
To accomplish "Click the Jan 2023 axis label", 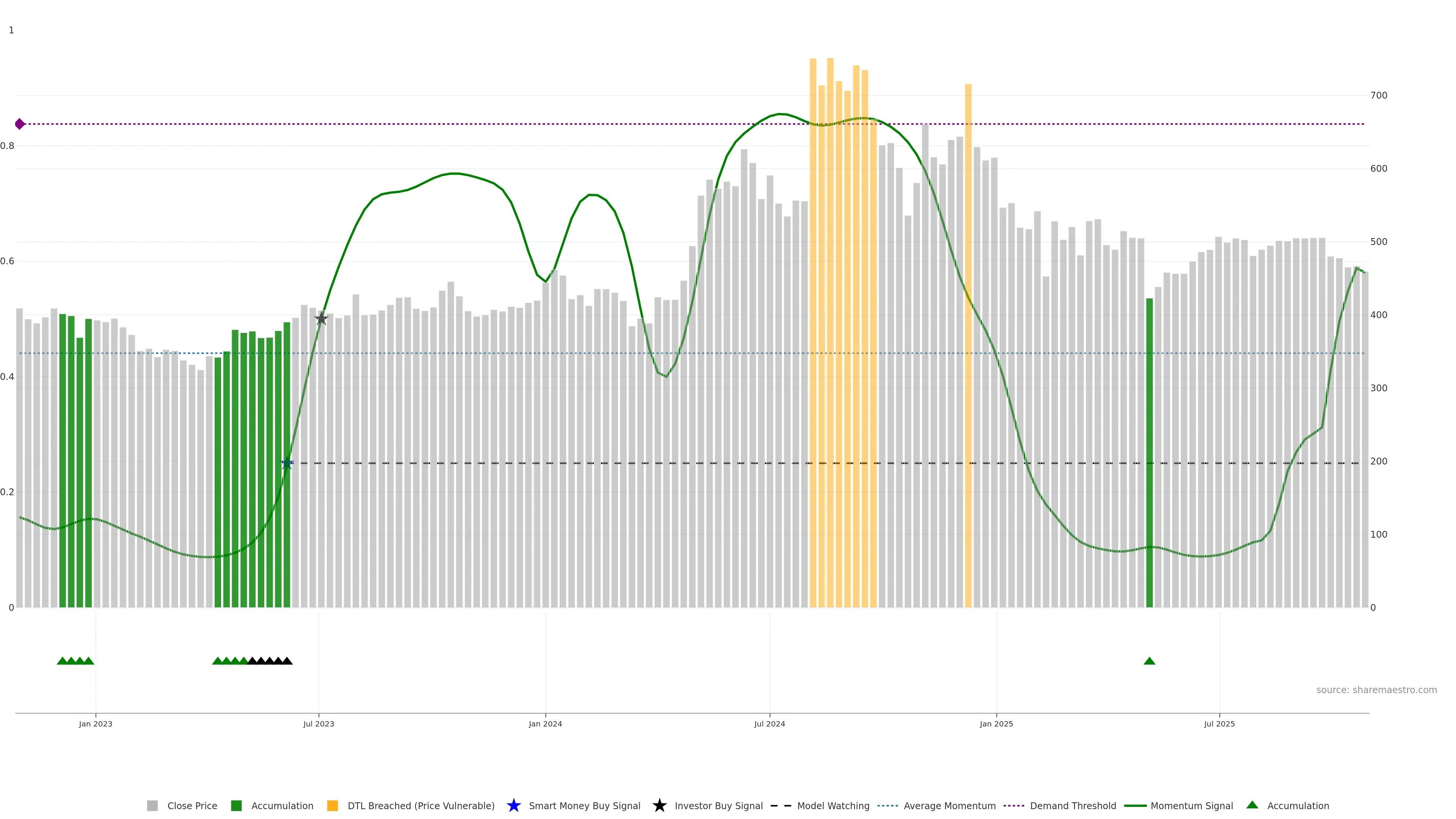I will click(96, 724).
